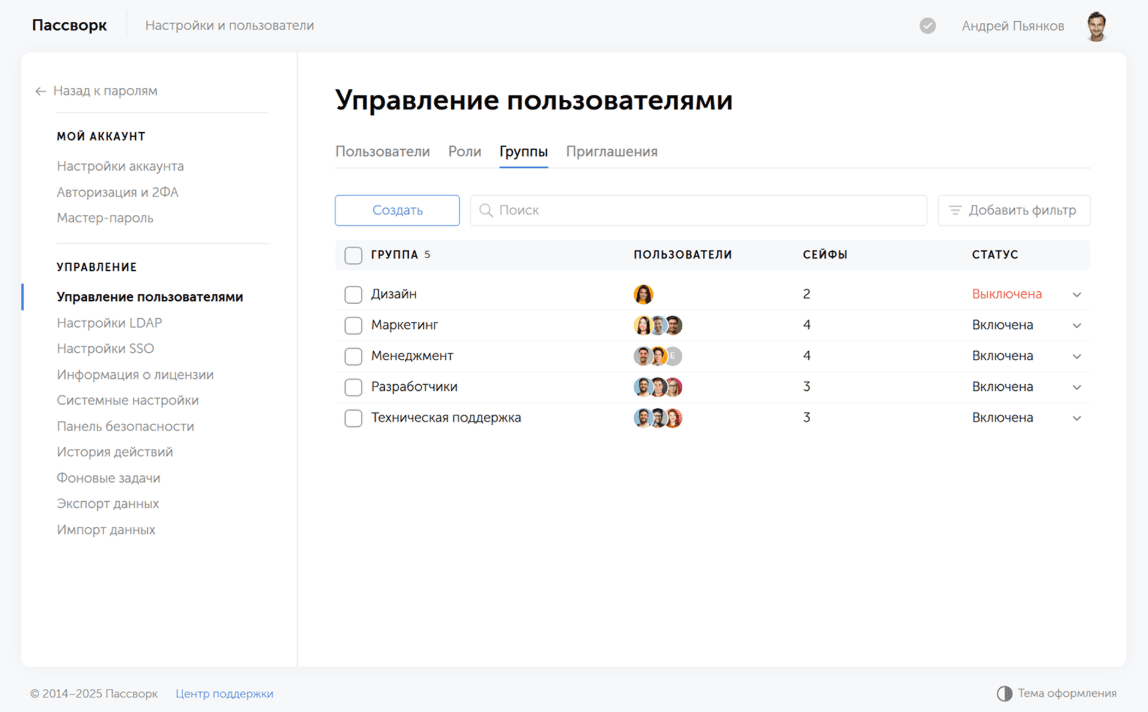The width and height of the screenshot is (1148, 712).
Task: Select all groups with header checkbox
Action: pyautogui.click(x=353, y=255)
